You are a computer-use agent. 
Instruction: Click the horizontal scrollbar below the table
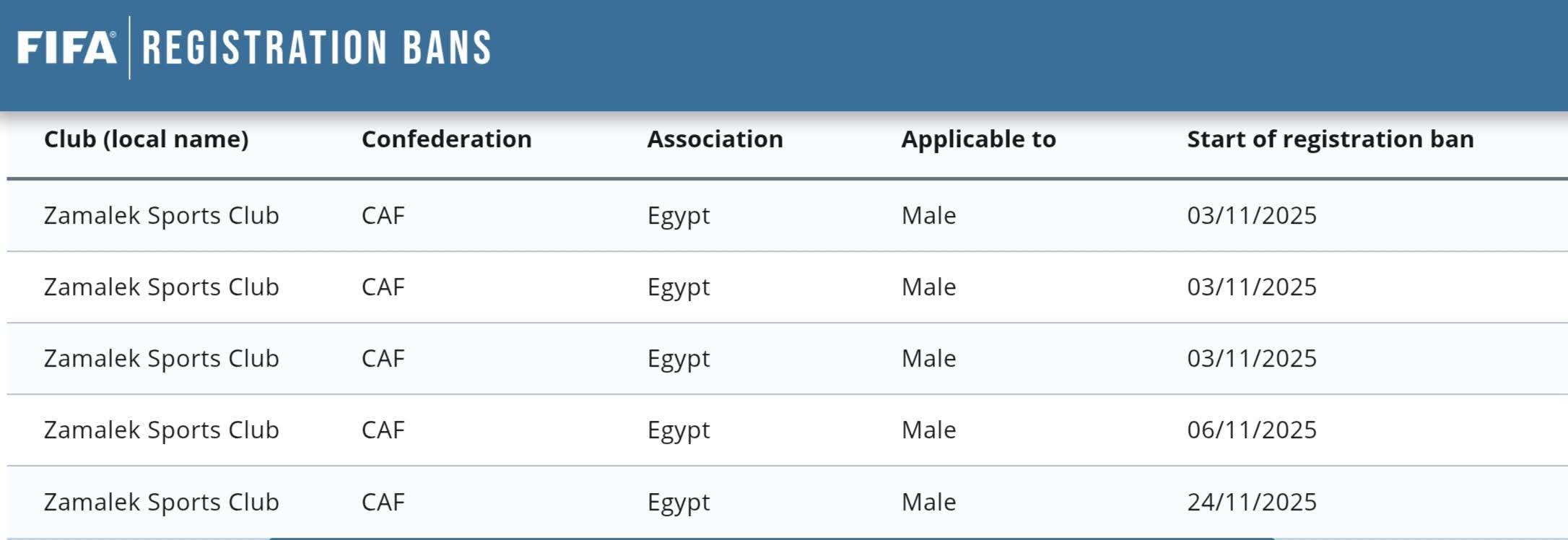coord(771,538)
